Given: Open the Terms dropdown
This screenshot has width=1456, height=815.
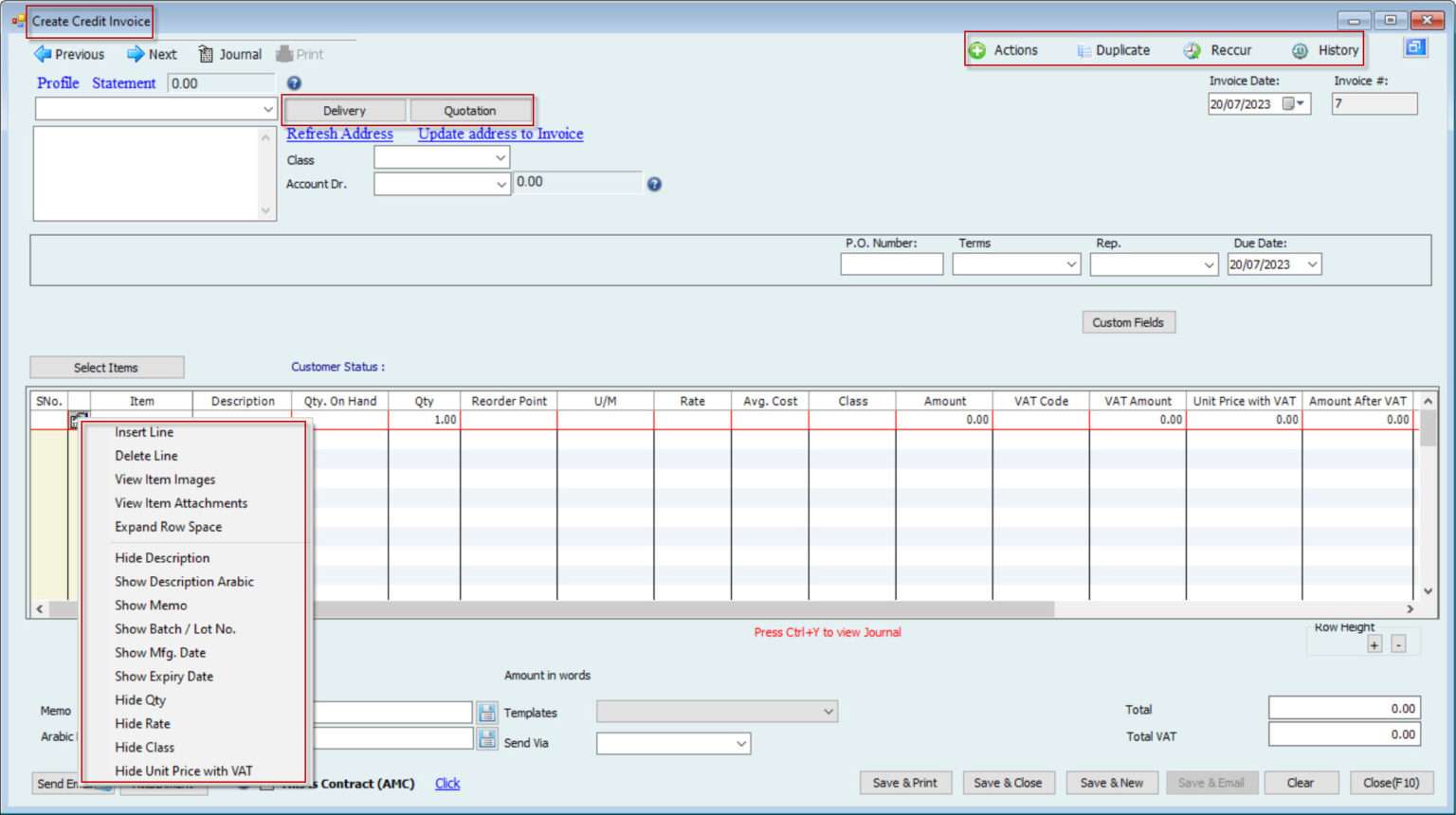Looking at the screenshot, I should point(1071,264).
